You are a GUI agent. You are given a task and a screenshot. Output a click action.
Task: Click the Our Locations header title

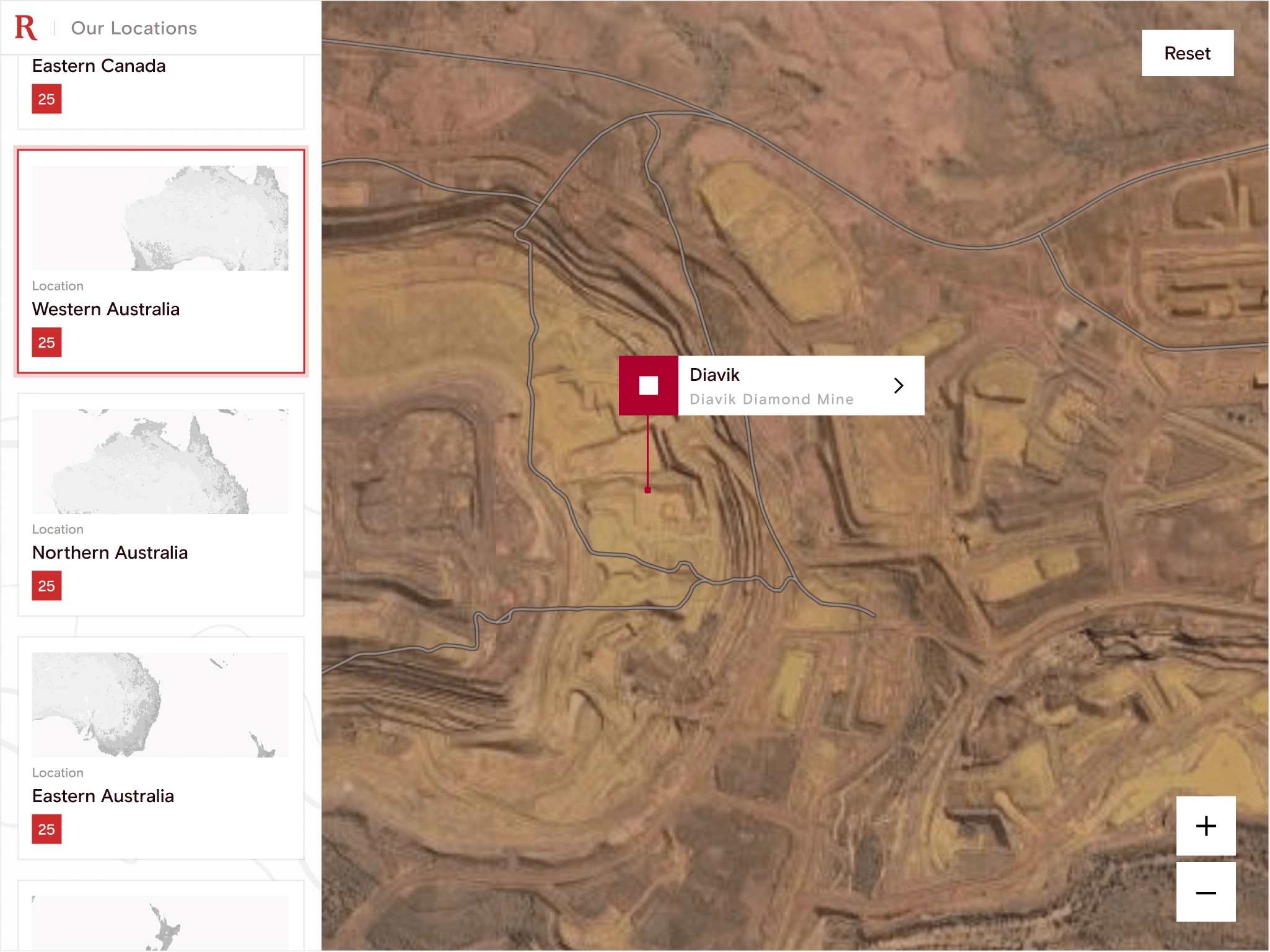[x=134, y=28]
